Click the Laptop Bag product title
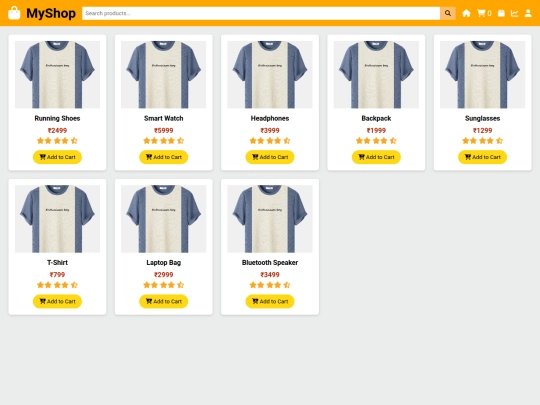The width and height of the screenshot is (540, 405). (x=164, y=263)
